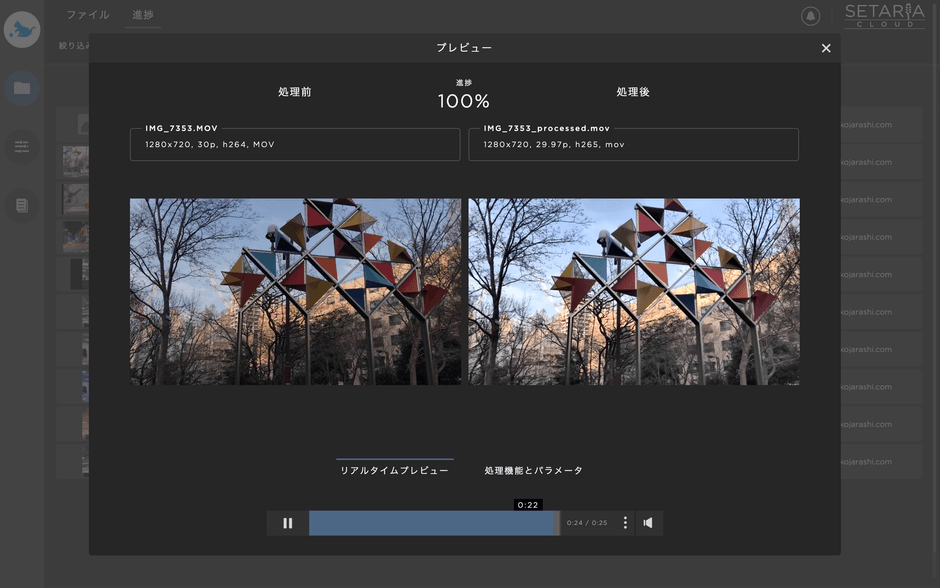Open the folder icon in sidebar
The height and width of the screenshot is (588, 940).
point(22,88)
